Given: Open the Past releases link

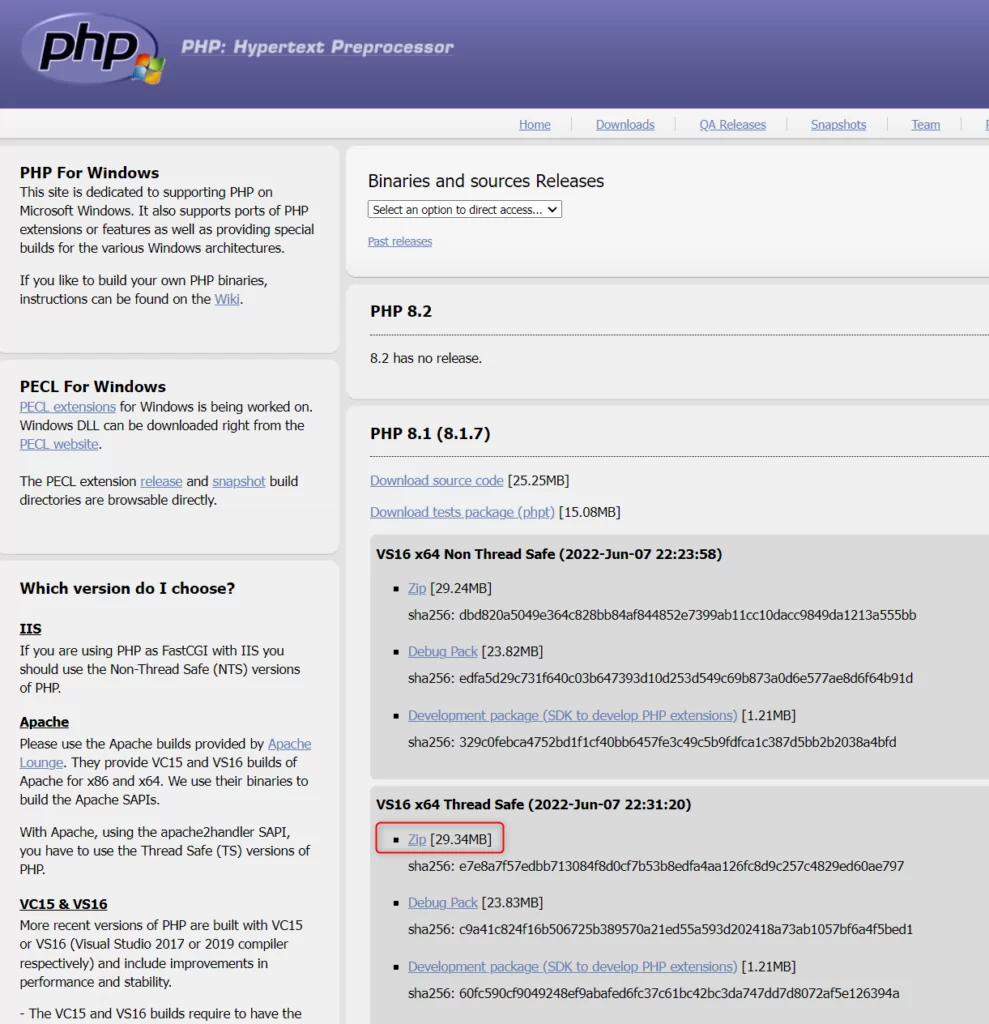Looking at the screenshot, I should click(400, 242).
